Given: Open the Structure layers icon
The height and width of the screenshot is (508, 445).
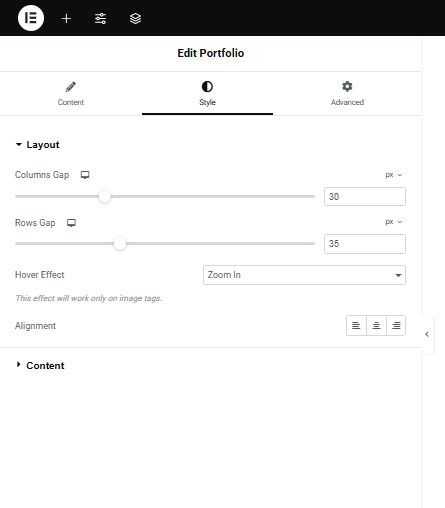Looking at the screenshot, I should pos(135,18).
